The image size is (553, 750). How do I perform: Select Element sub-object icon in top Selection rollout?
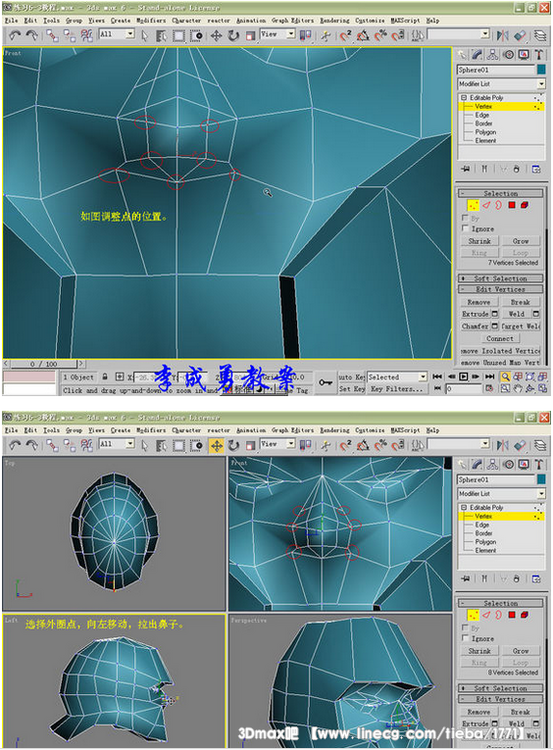(x=524, y=205)
